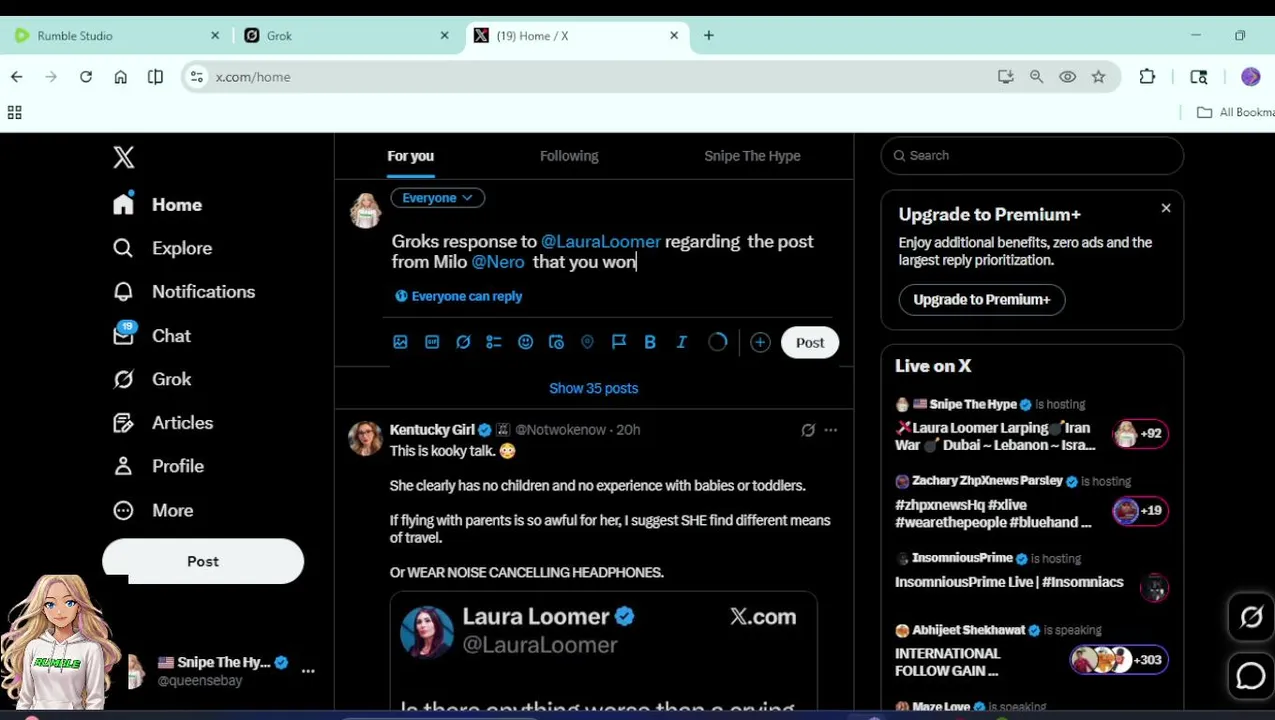Viewport: 1275px width, 720px height.
Task: Toggle italic formatting in composer
Action: (682, 342)
